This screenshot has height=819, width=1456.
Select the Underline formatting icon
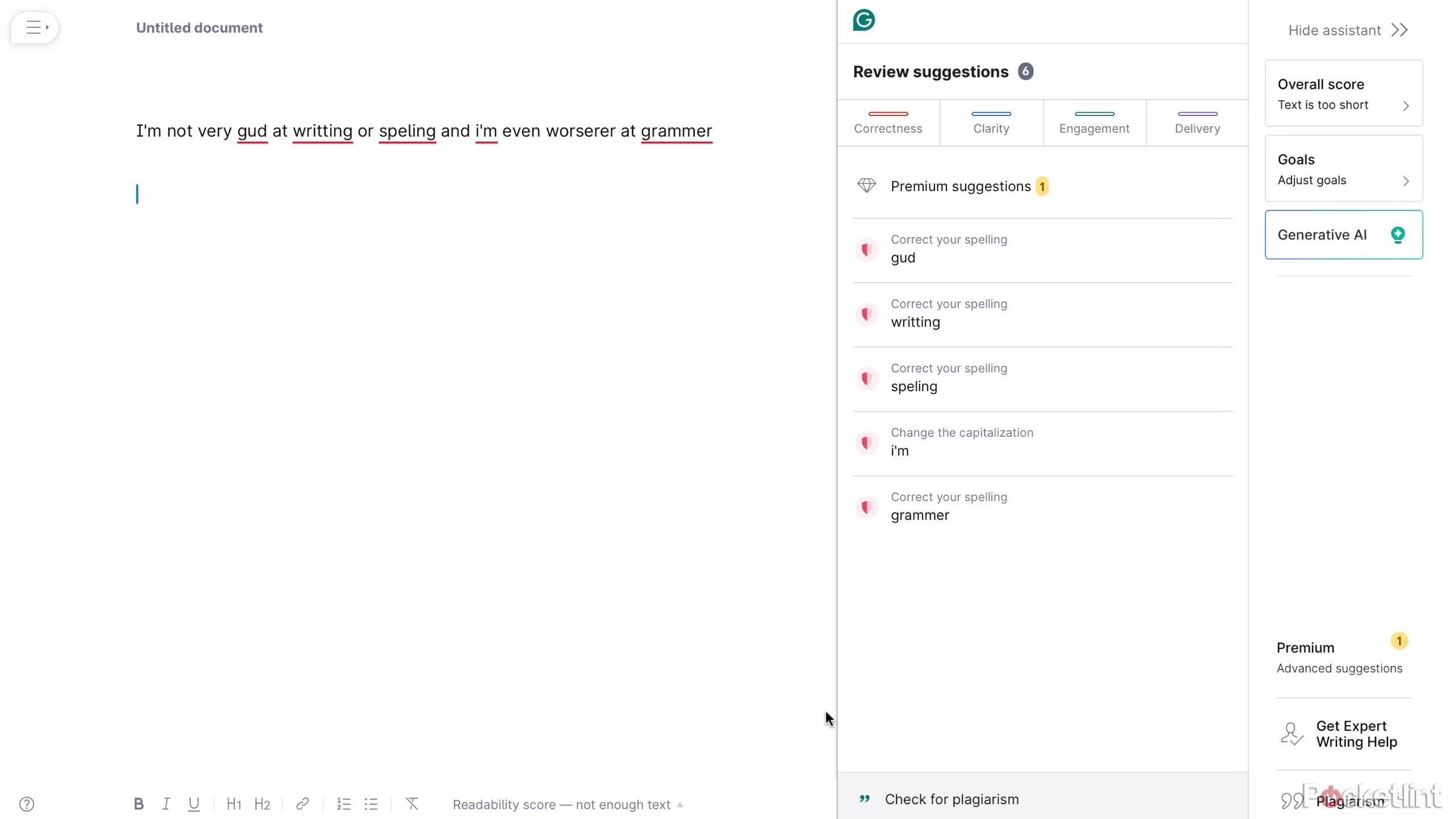pyautogui.click(x=194, y=804)
